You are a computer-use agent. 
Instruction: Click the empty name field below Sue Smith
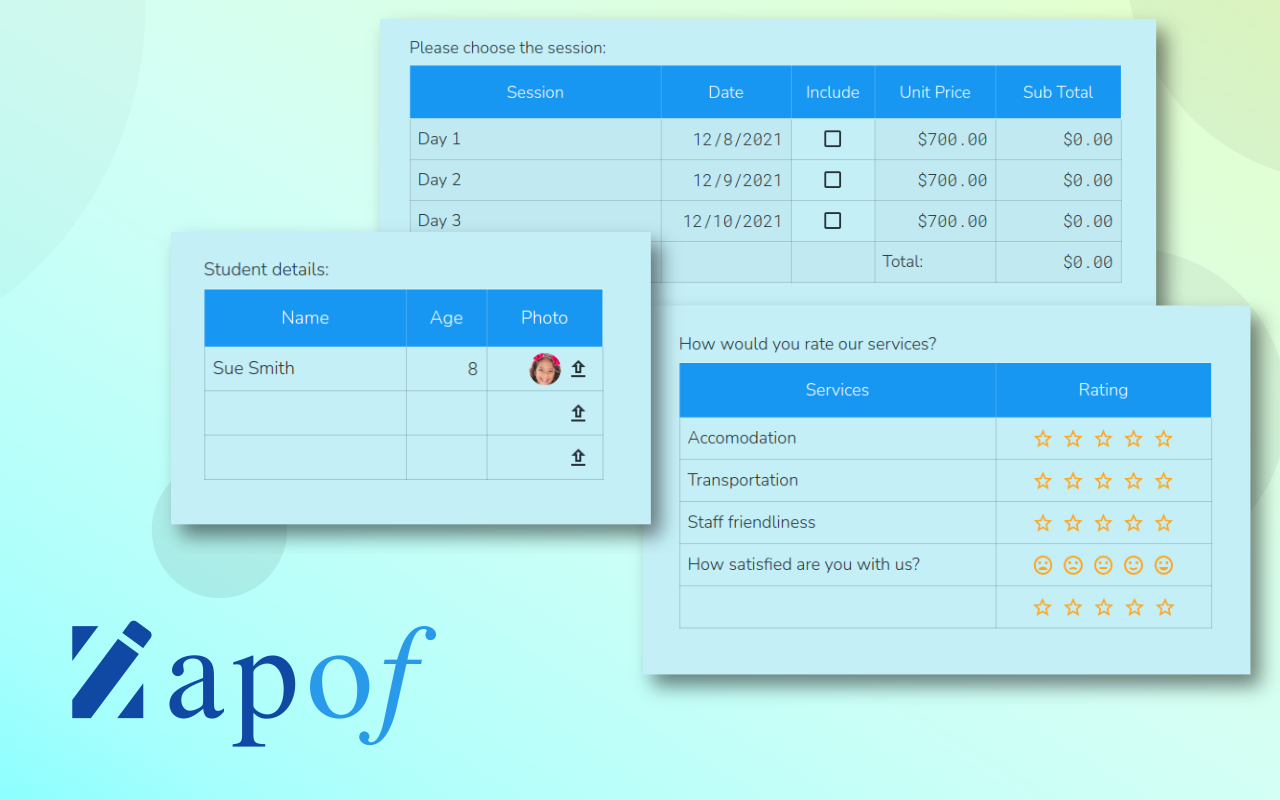click(305, 413)
